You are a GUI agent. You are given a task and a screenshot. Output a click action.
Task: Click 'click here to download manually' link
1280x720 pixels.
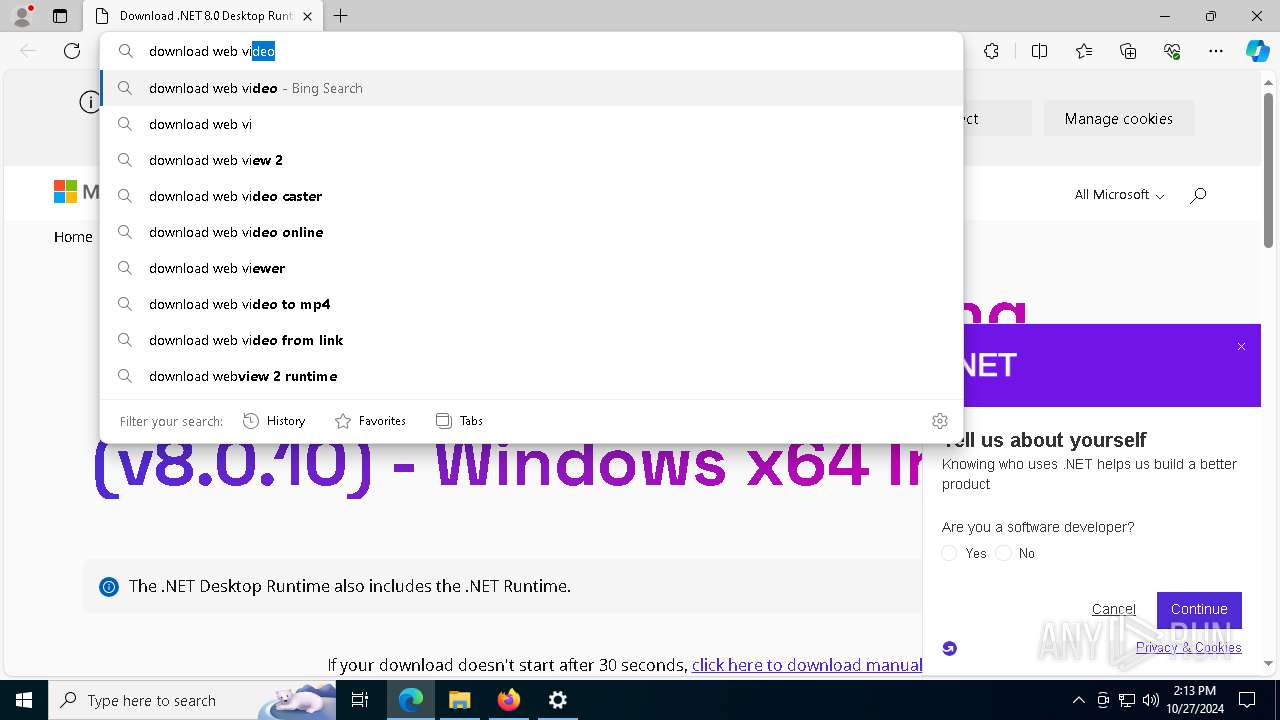click(807, 665)
